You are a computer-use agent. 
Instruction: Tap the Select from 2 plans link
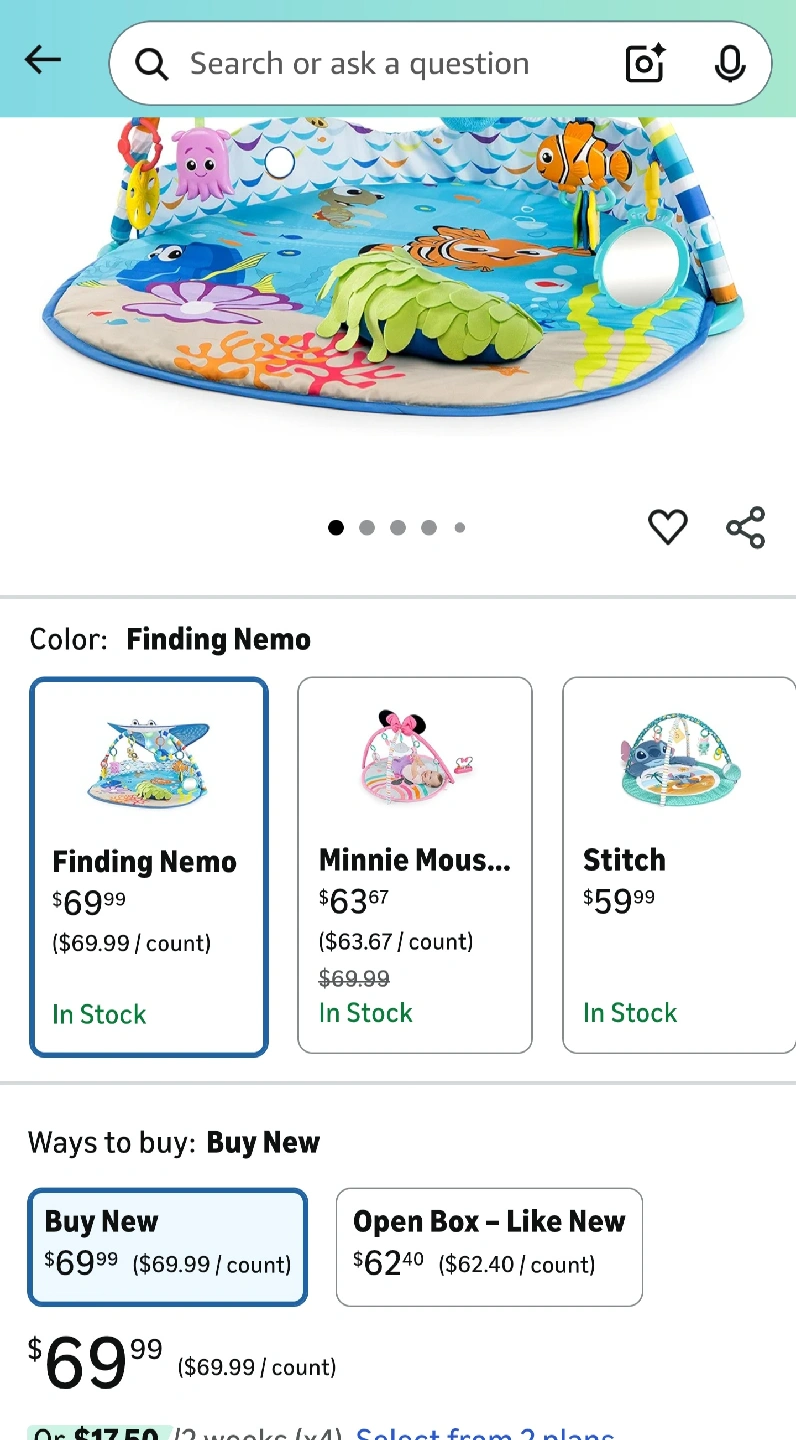[x=486, y=1432]
